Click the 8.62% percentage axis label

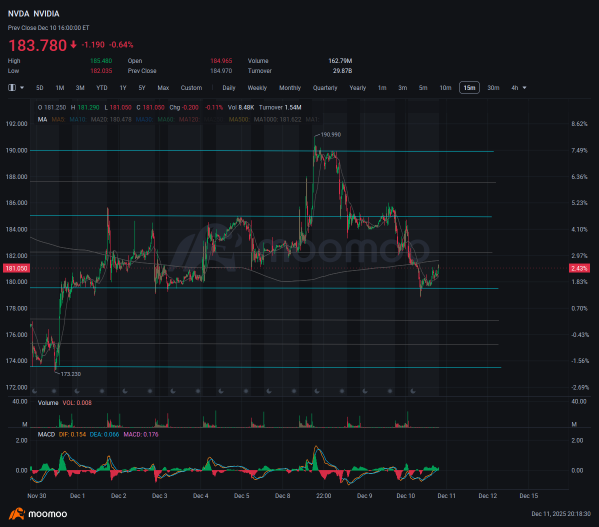click(x=579, y=124)
